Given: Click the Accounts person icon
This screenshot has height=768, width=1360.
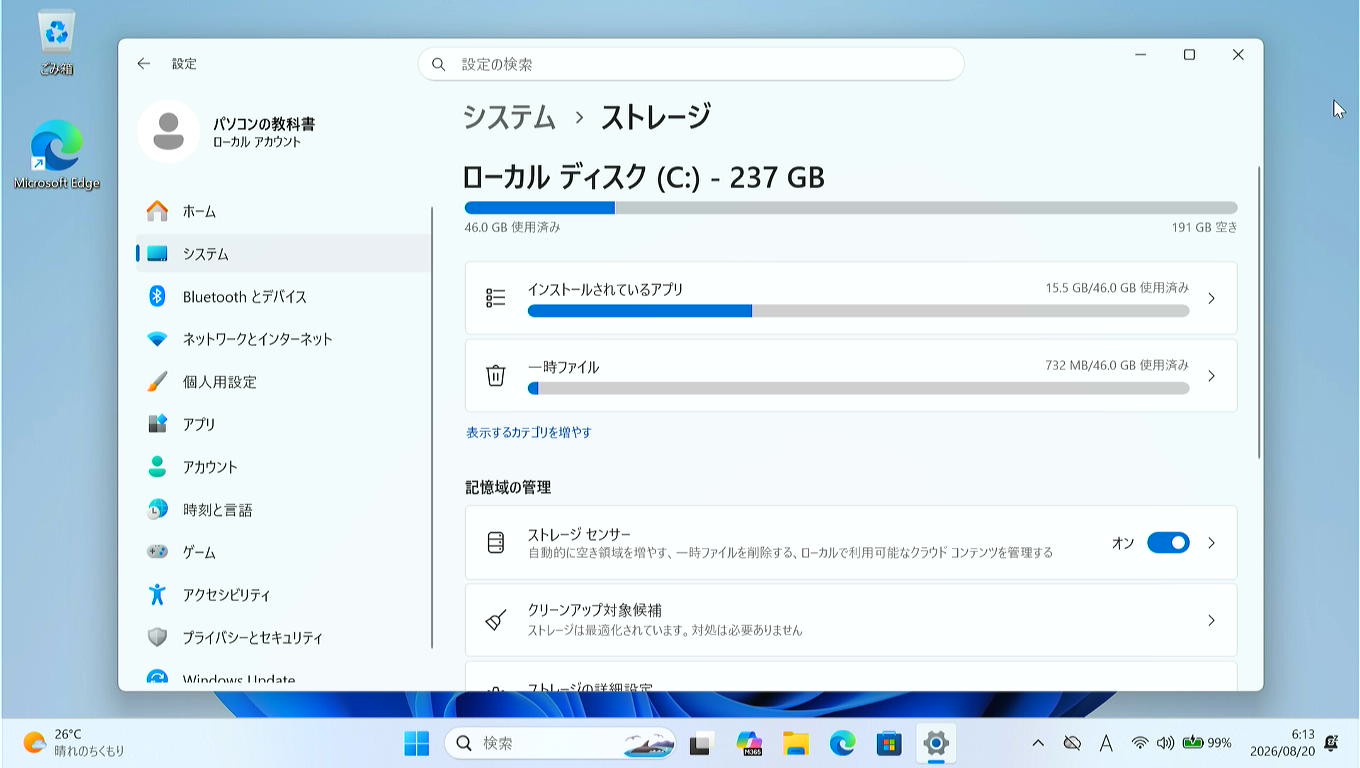Looking at the screenshot, I should pyautogui.click(x=157, y=467).
